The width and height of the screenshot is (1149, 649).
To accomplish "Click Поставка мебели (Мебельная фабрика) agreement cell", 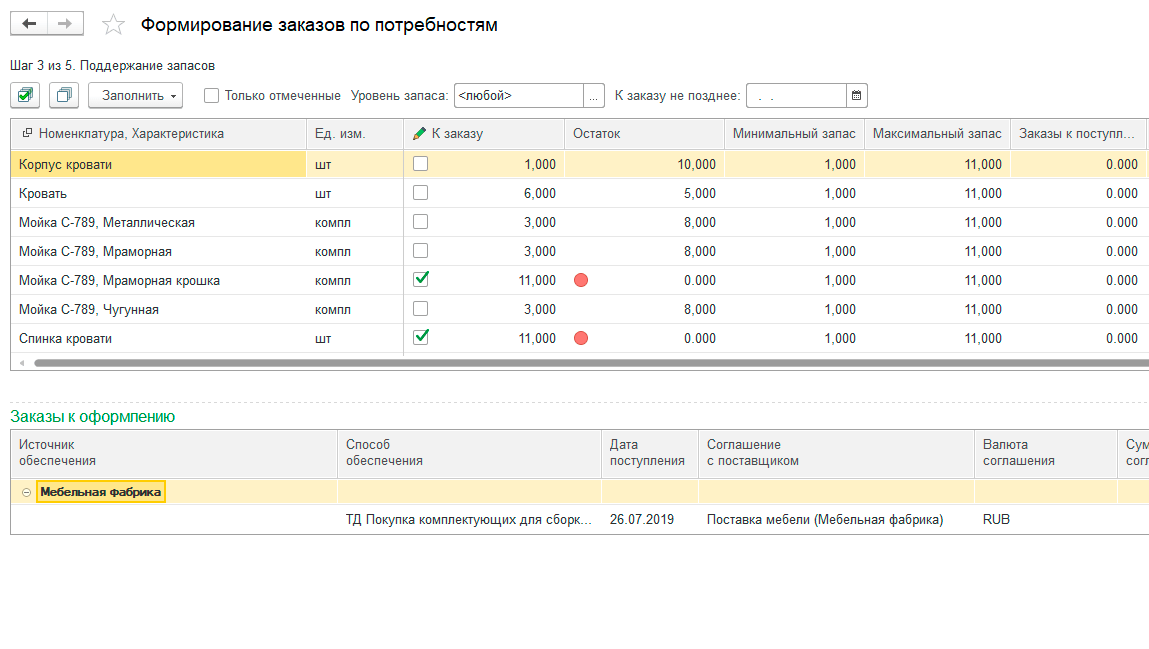I will (x=825, y=519).
